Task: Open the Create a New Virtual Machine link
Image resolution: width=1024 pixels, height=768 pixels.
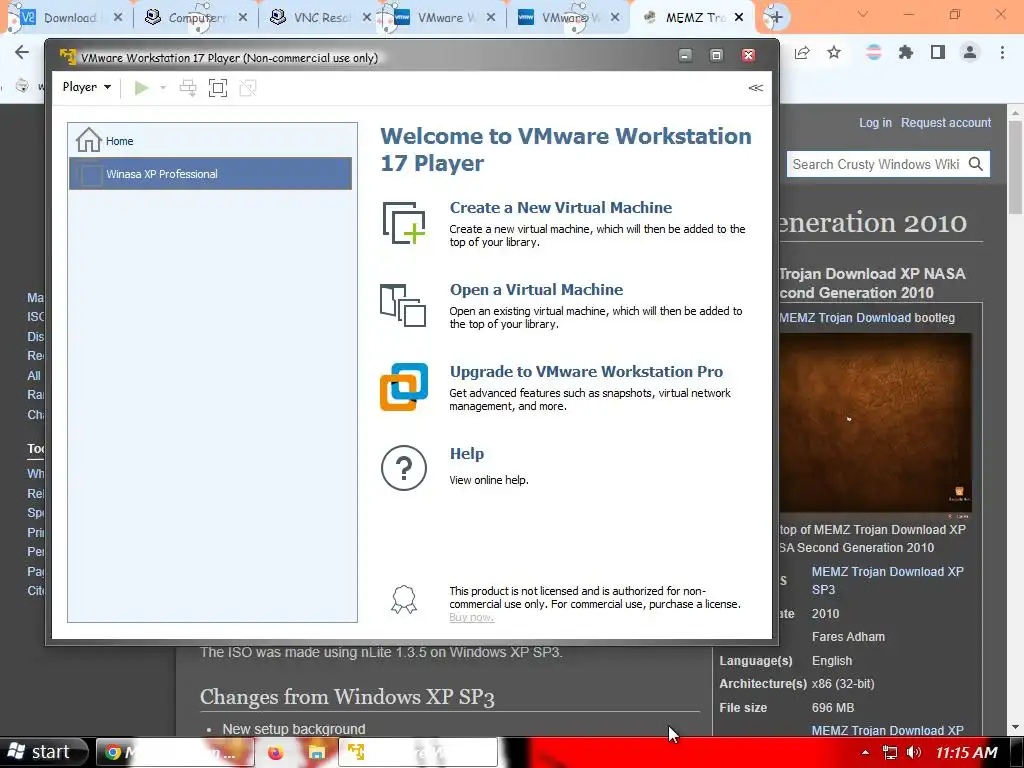Action: point(560,208)
